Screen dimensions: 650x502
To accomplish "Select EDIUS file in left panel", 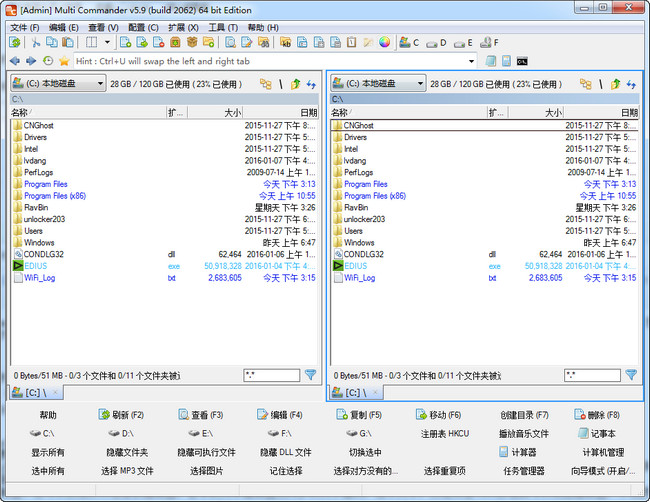I will pyautogui.click(x=164, y=266).
